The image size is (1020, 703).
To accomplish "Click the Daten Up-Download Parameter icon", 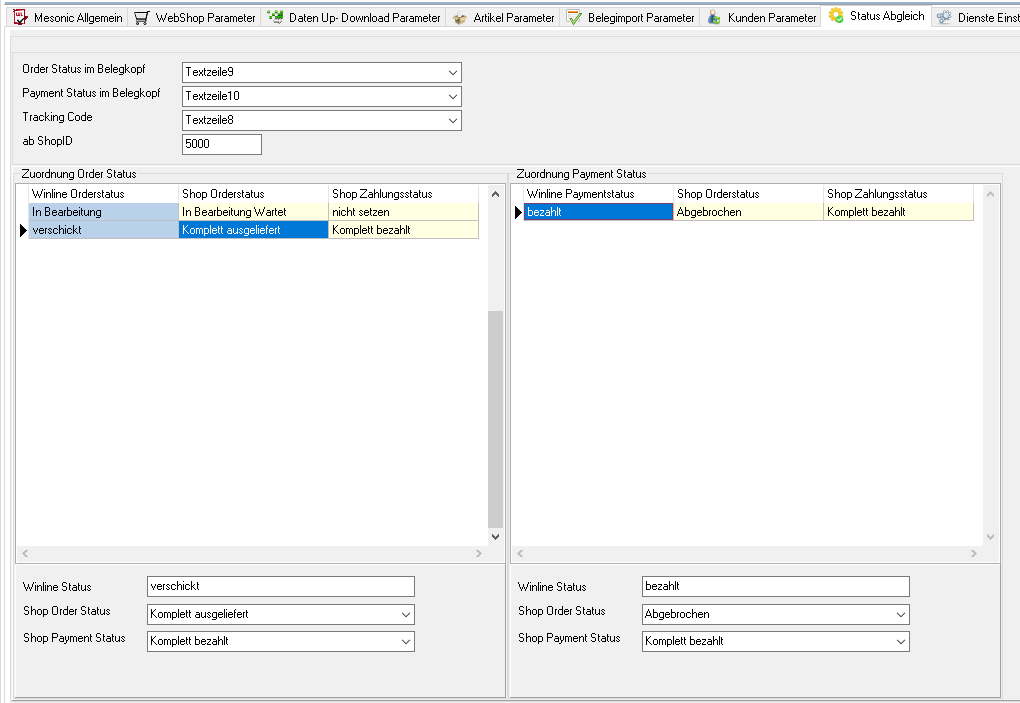I will pos(275,18).
